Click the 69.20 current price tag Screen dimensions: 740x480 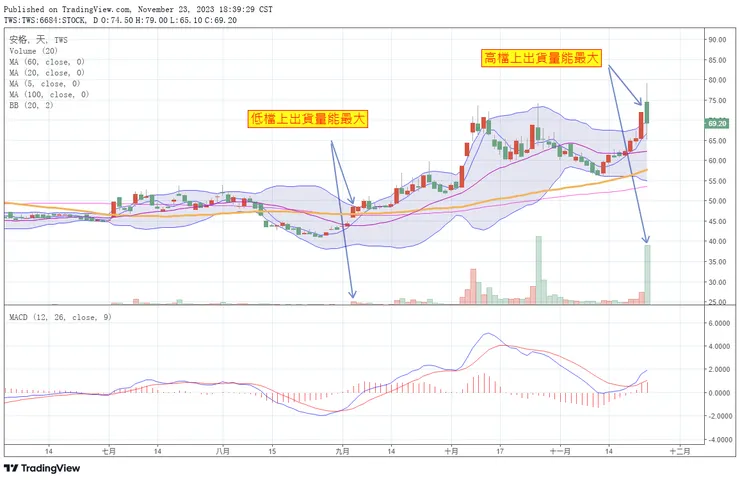pos(716,123)
